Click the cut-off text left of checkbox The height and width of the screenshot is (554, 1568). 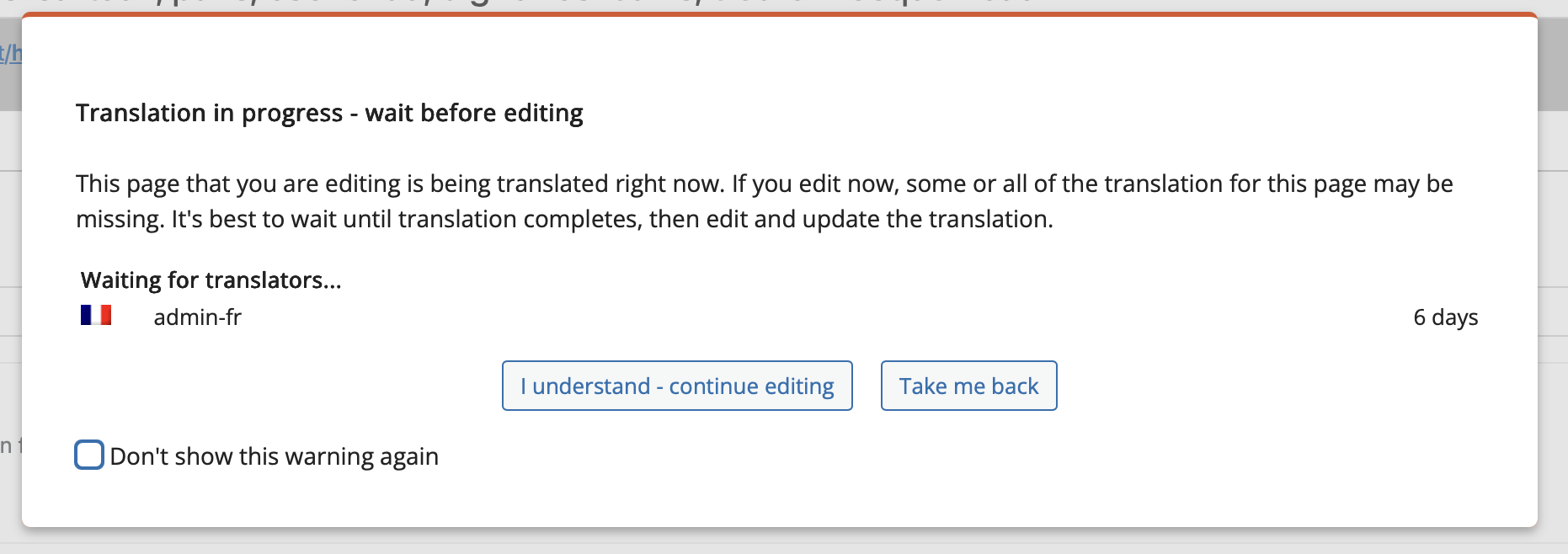click(x=10, y=446)
